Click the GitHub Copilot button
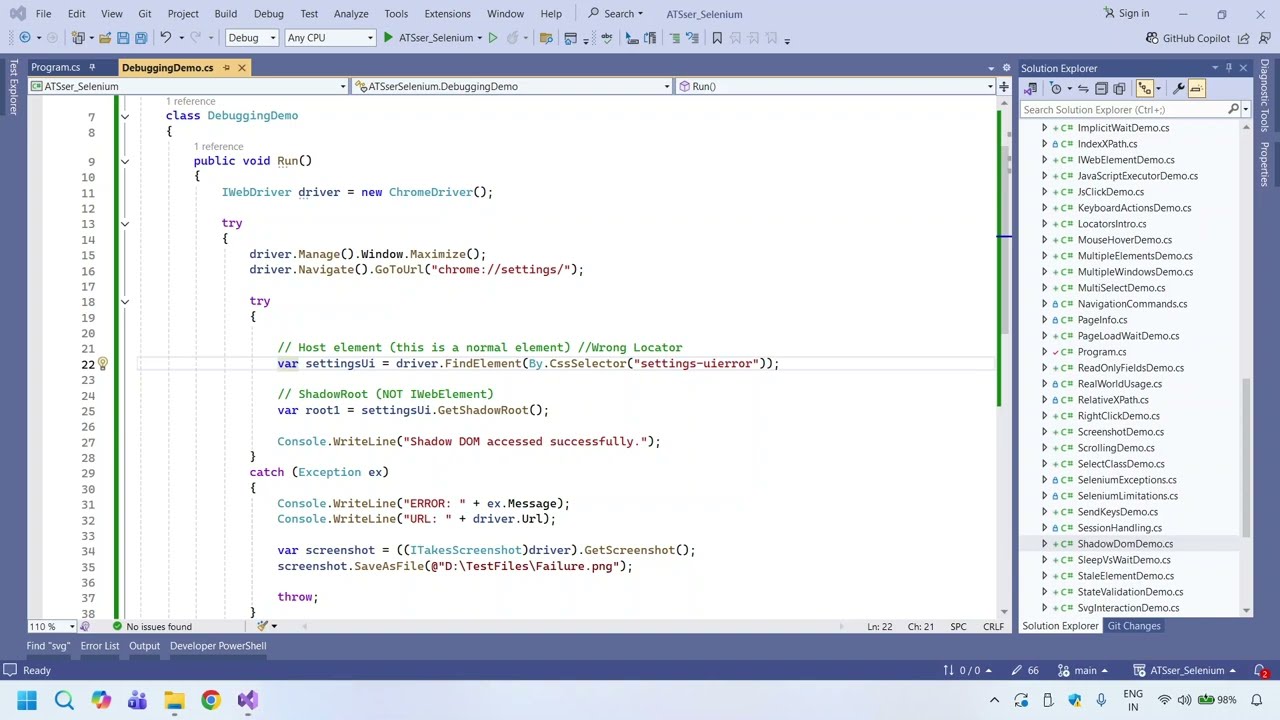 point(1188,38)
